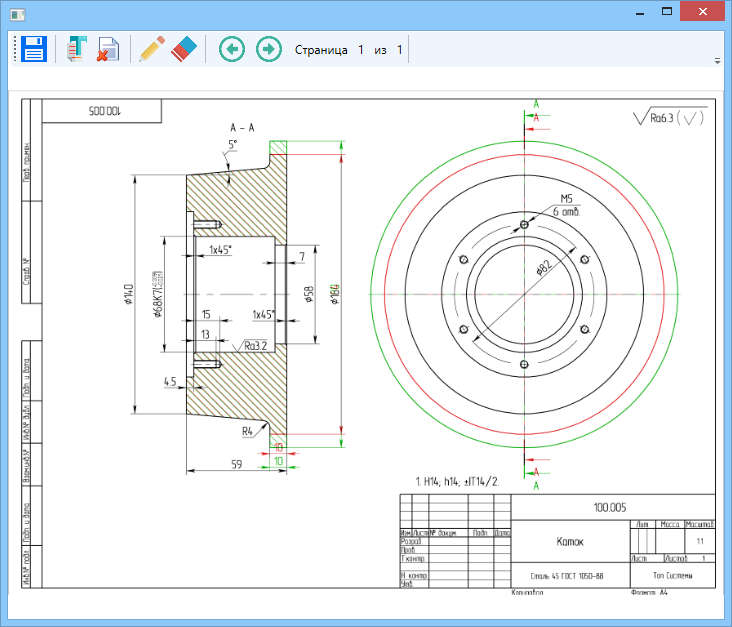This screenshot has height=627, width=732.
Task: Click the blue floppy disk save icon
Action: click(34, 49)
